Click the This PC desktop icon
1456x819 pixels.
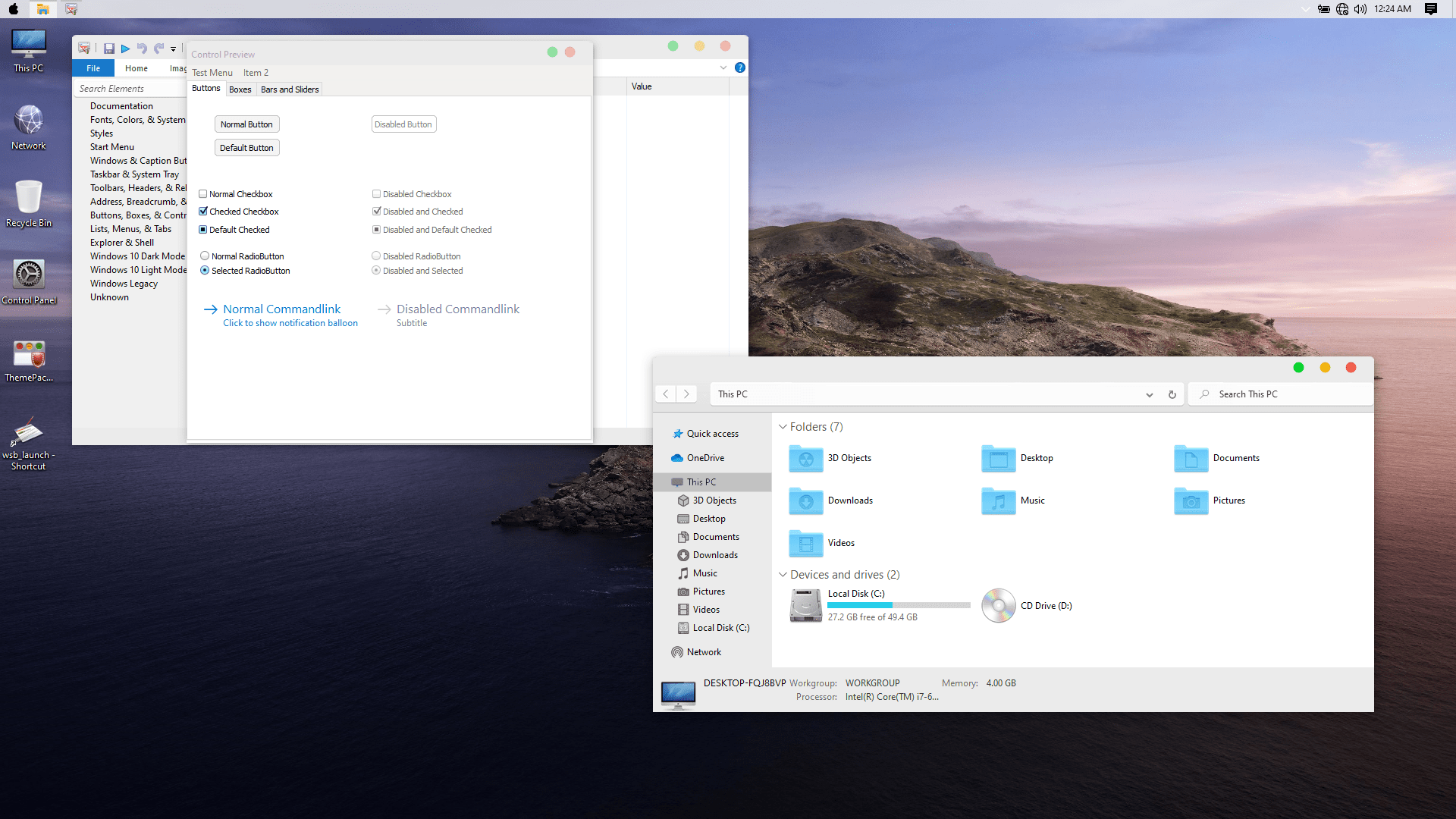(27, 44)
